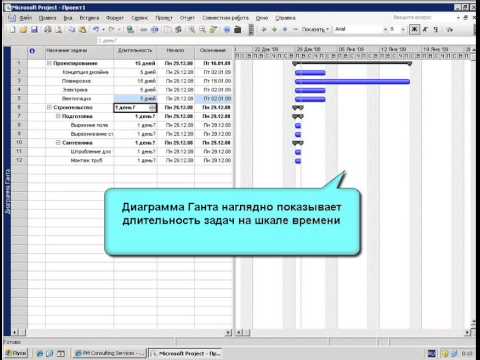
Task: Click the Unlink Tasks icon
Action: click(155, 30)
